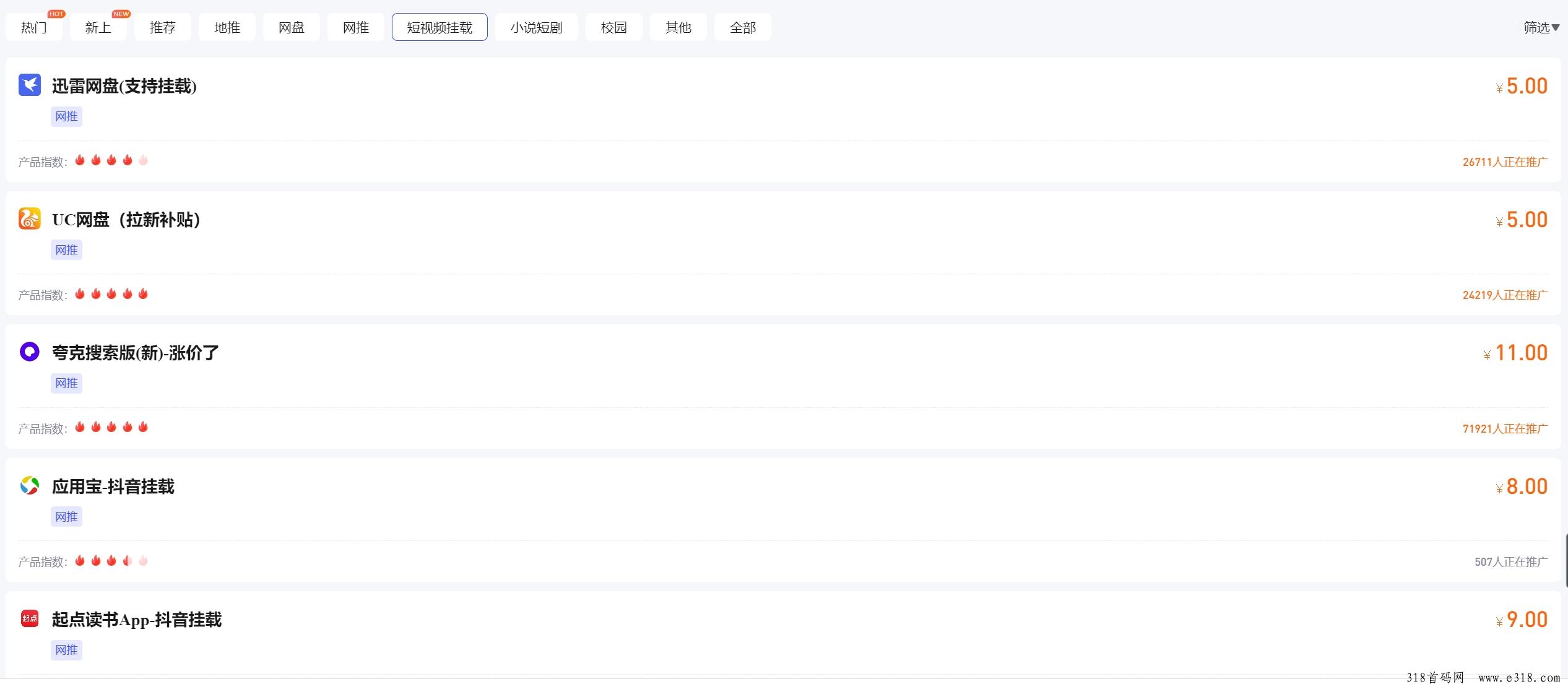Click the ¥5.00 price of UC网盘
The width and height of the screenshot is (1568, 684).
click(1522, 220)
